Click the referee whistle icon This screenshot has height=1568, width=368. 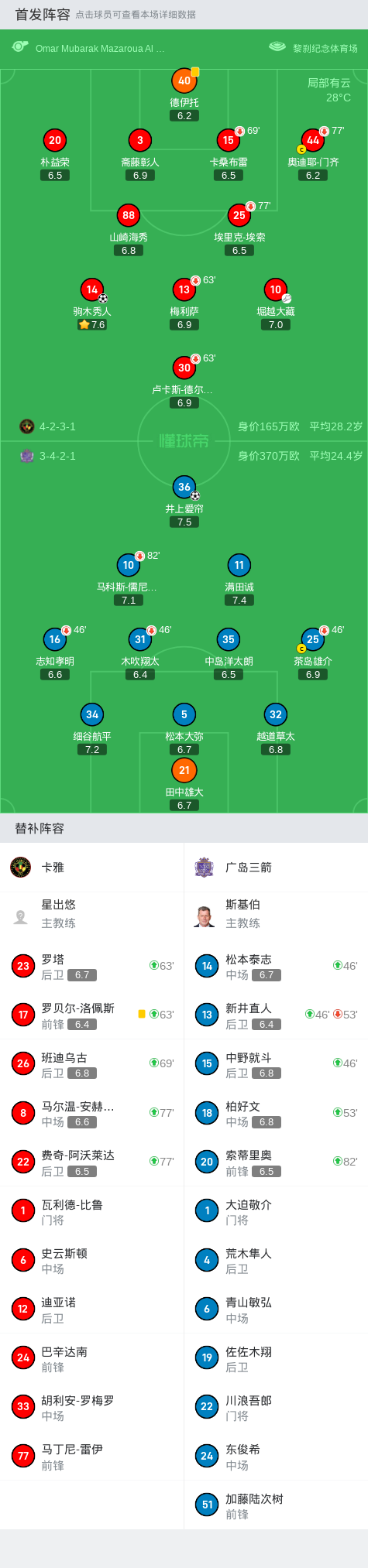pyautogui.click(x=20, y=47)
